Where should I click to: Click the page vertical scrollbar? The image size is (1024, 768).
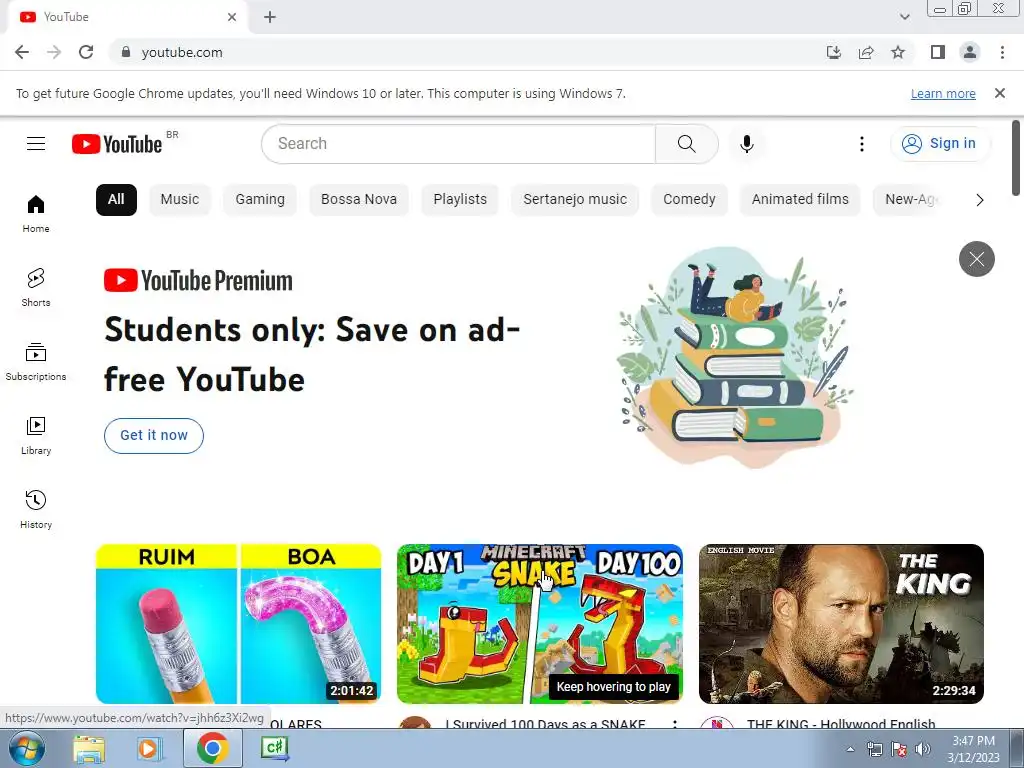click(x=1016, y=158)
